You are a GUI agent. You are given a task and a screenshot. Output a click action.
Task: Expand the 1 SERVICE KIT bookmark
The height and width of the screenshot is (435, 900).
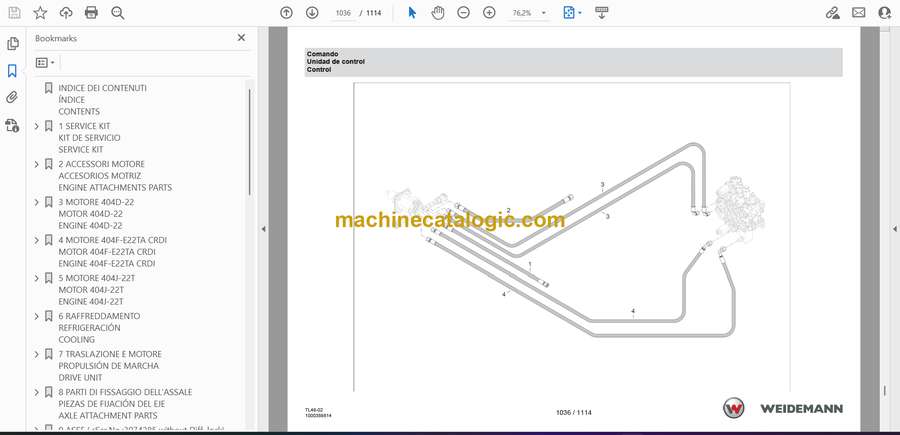(37, 126)
